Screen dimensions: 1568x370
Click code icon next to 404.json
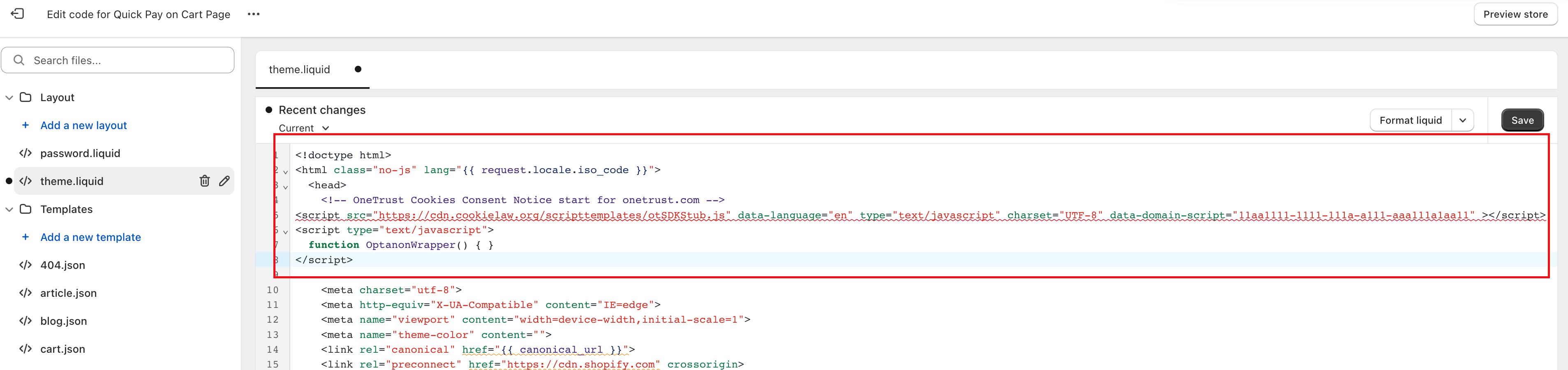(x=25, y=265)
